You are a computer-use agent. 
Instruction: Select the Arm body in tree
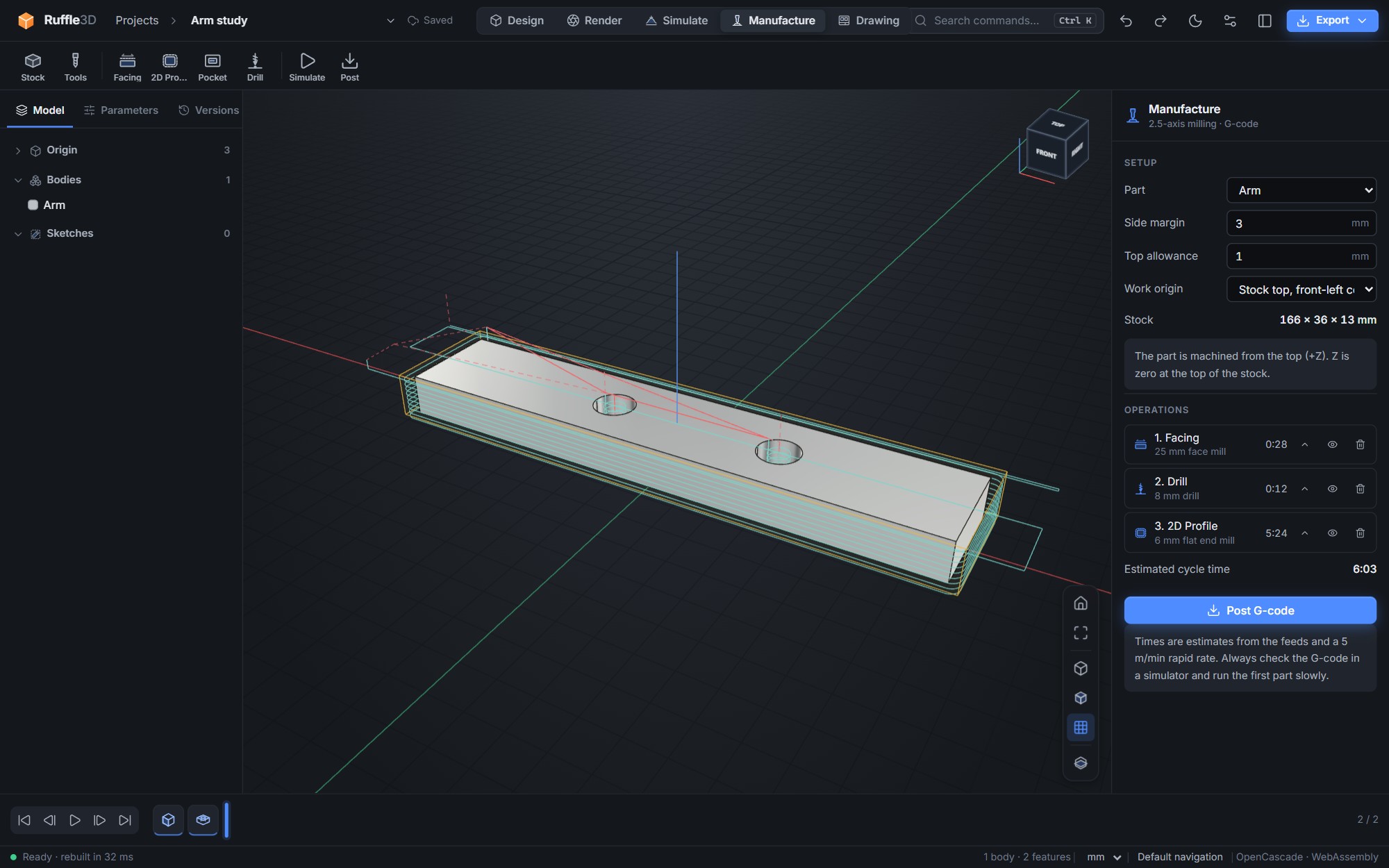click(x=54, y=205)
